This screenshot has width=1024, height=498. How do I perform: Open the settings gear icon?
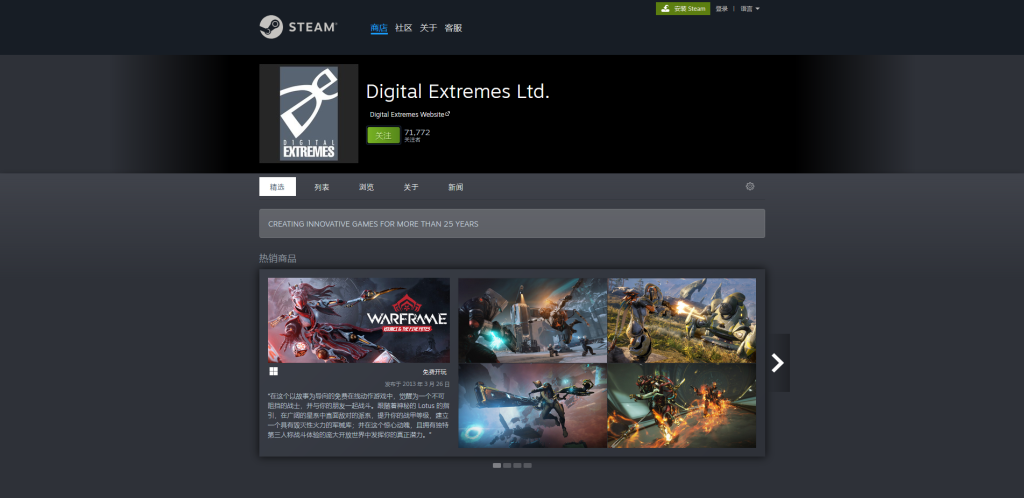(750, 186)
